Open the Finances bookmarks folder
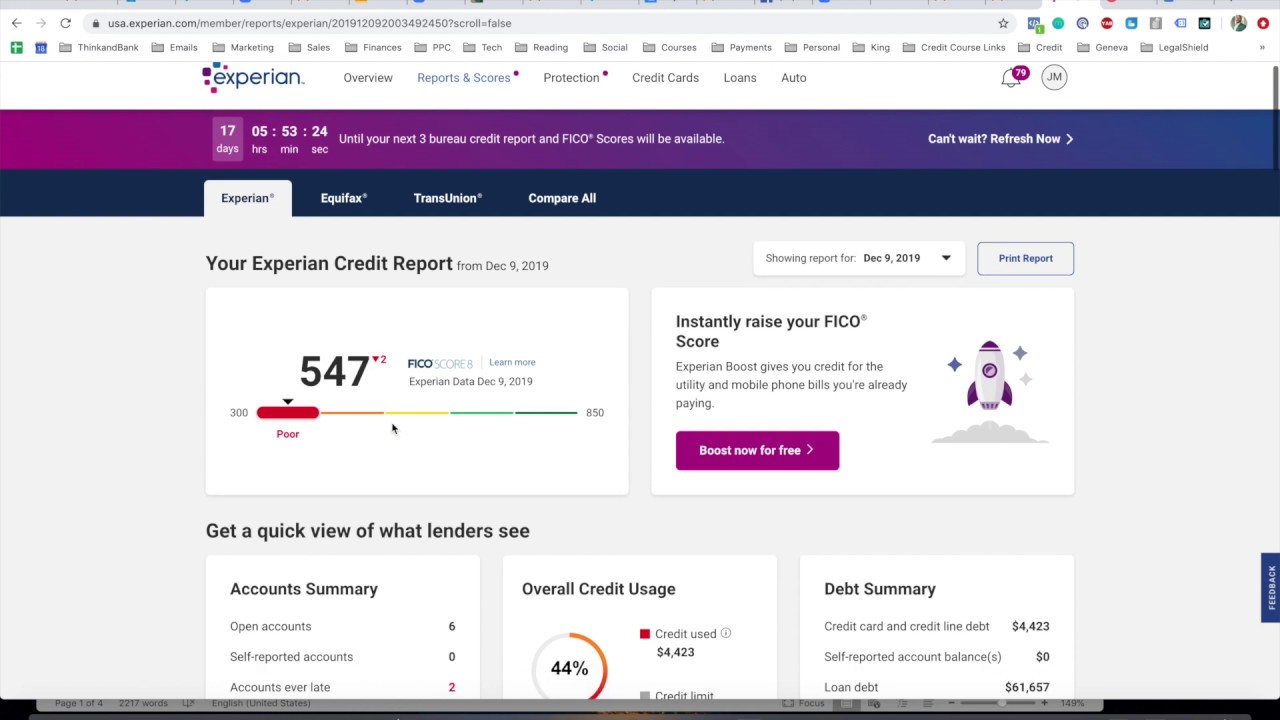 coord(373,47)
